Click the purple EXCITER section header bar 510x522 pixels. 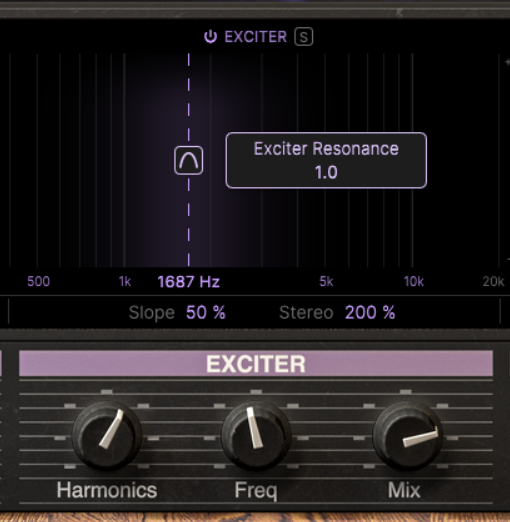pos(256,364)
